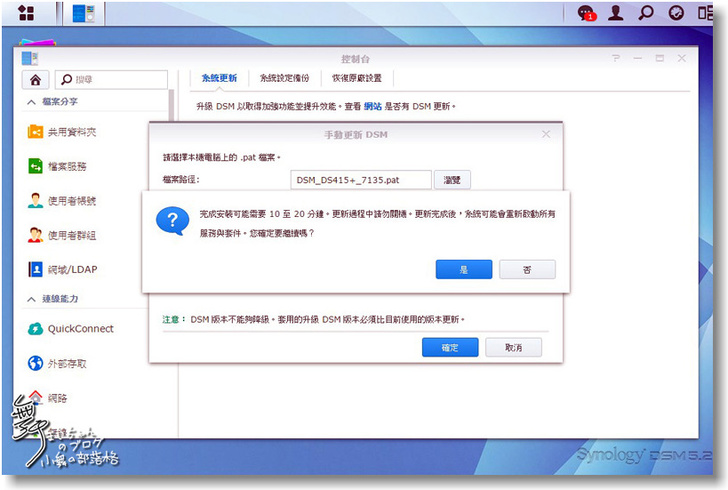Click the 控制台 window title text
Image resolution: width=728 pixels, height=490 pixels.
click(x=355, y=59)
